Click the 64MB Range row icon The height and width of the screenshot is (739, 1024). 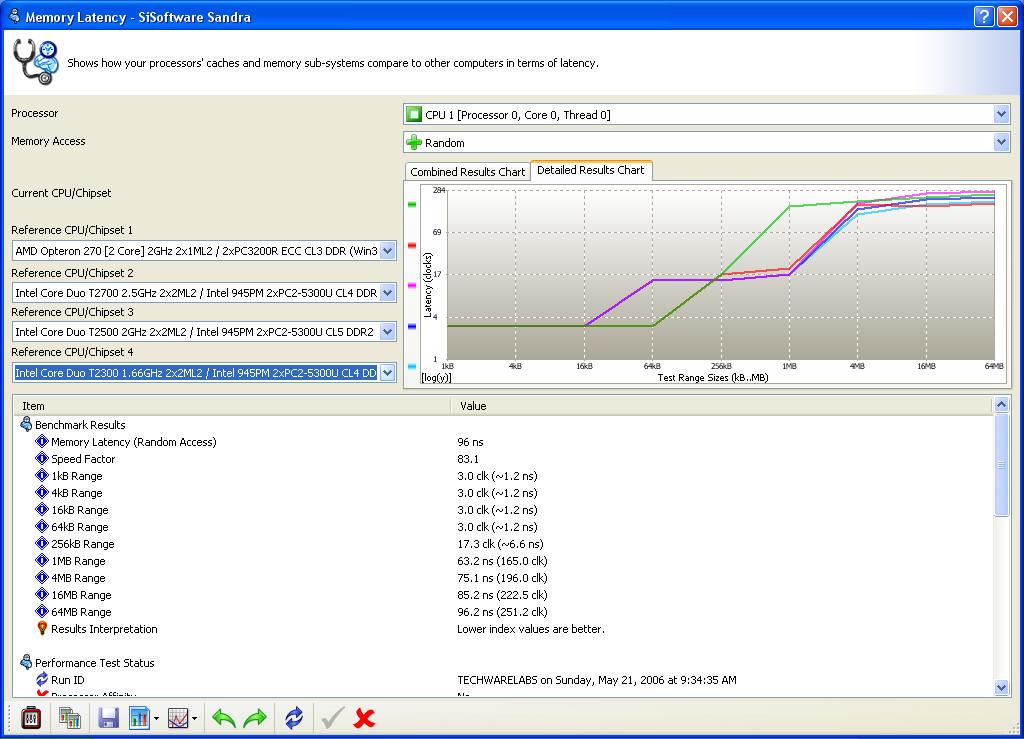[x=42, y=611]
